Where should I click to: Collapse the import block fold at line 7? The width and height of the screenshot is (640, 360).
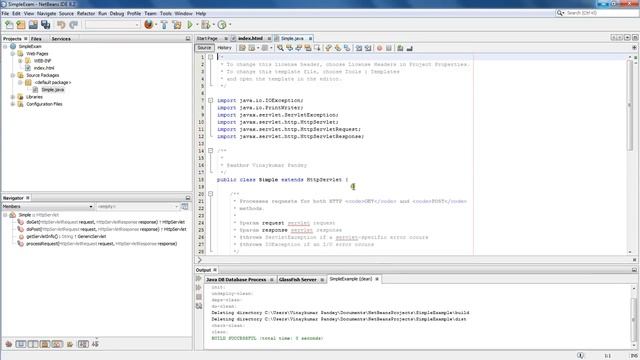pyautogui.click(x=211, y=100)
